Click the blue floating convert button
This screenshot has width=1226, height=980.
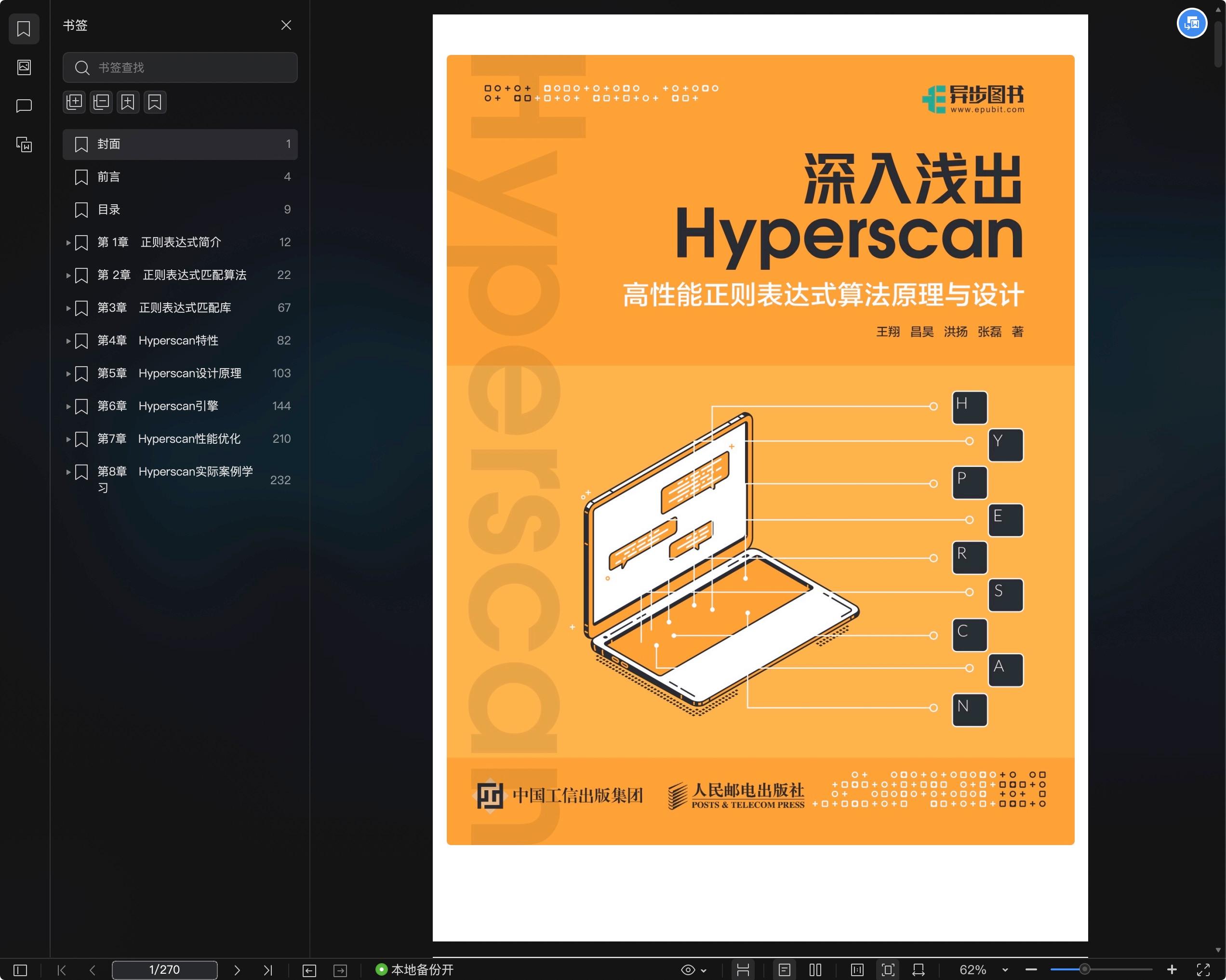click(1192, 23)
